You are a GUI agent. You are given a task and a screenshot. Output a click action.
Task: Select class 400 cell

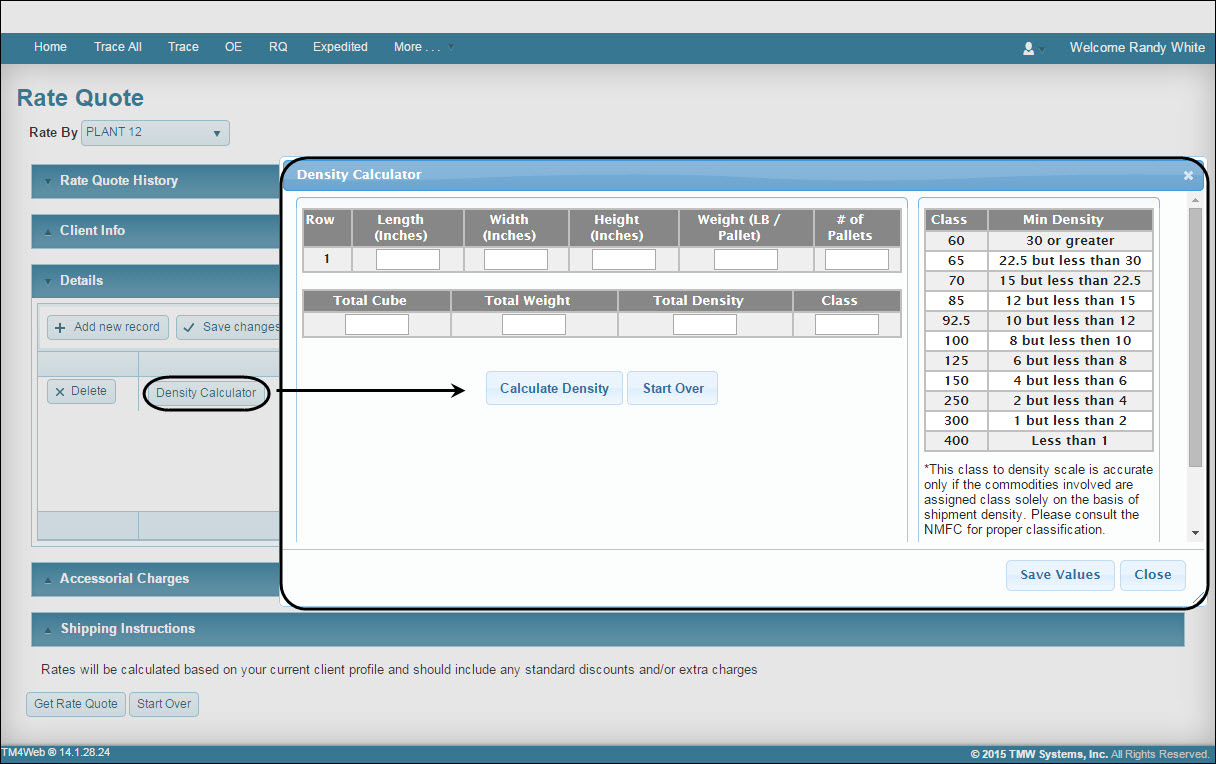956,441
